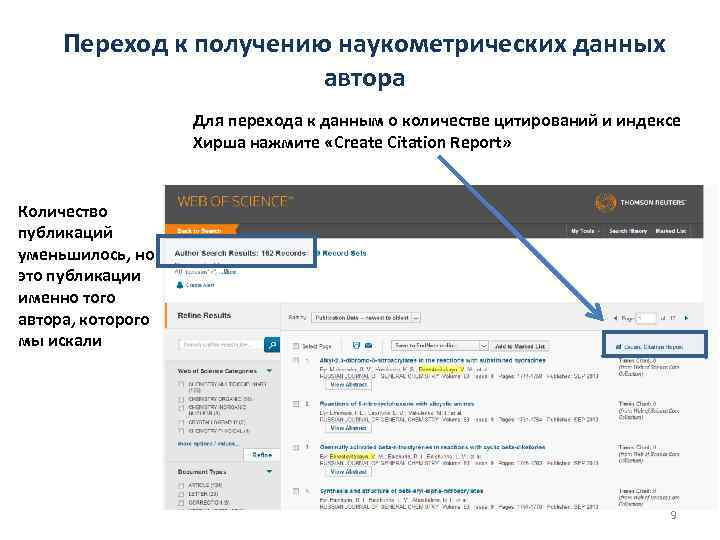
Task: Tick the checkbox of result 1
Action: click(296, 360)
